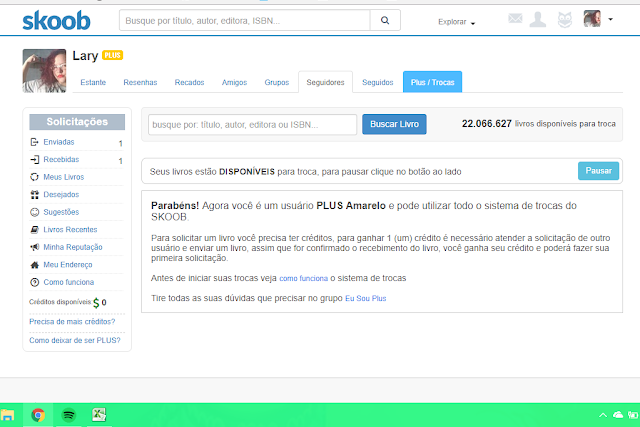Click the yellow PLUS badge next to Lary
The height and width of the screenshot is (427, 640).
pos(112,55)
